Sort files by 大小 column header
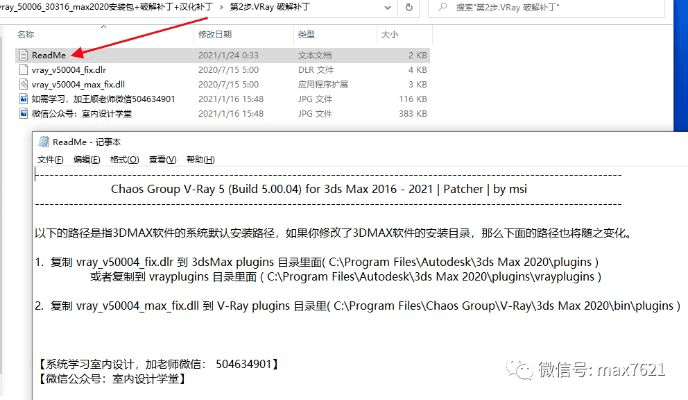688x400 pixels. click(x=390, y=34)
